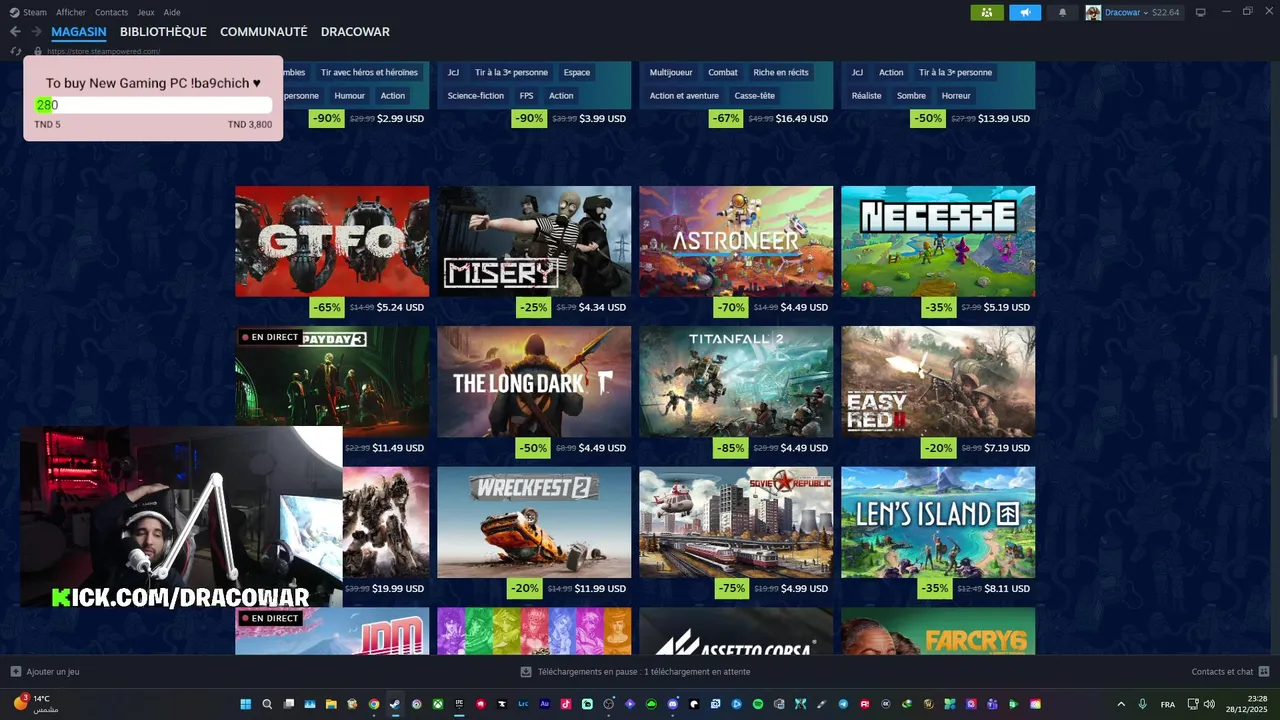Click the Steam logo in menu bar

click(14, 12)
